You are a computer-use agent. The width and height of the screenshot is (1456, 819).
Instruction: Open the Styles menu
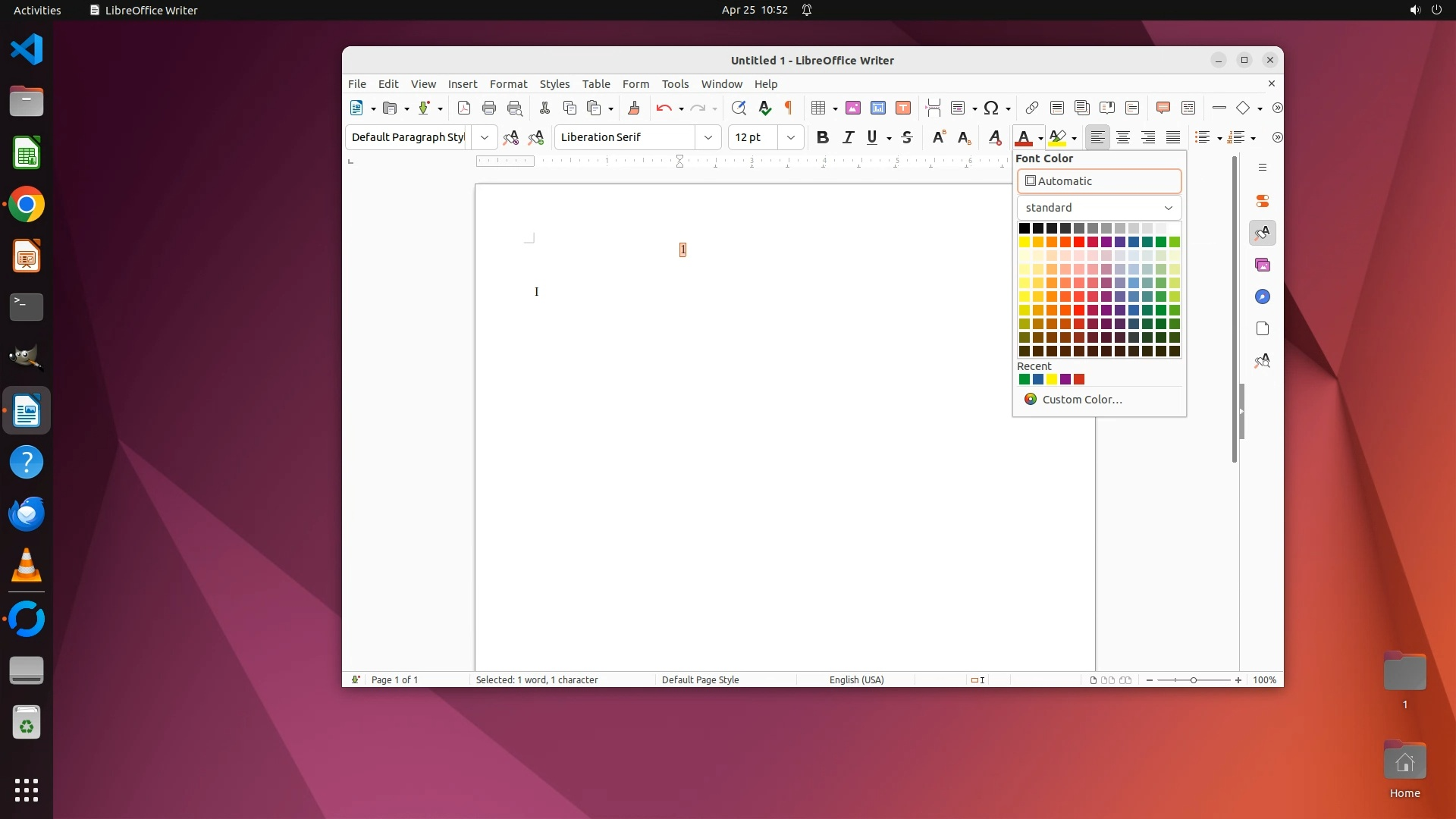tap(554, 84)
